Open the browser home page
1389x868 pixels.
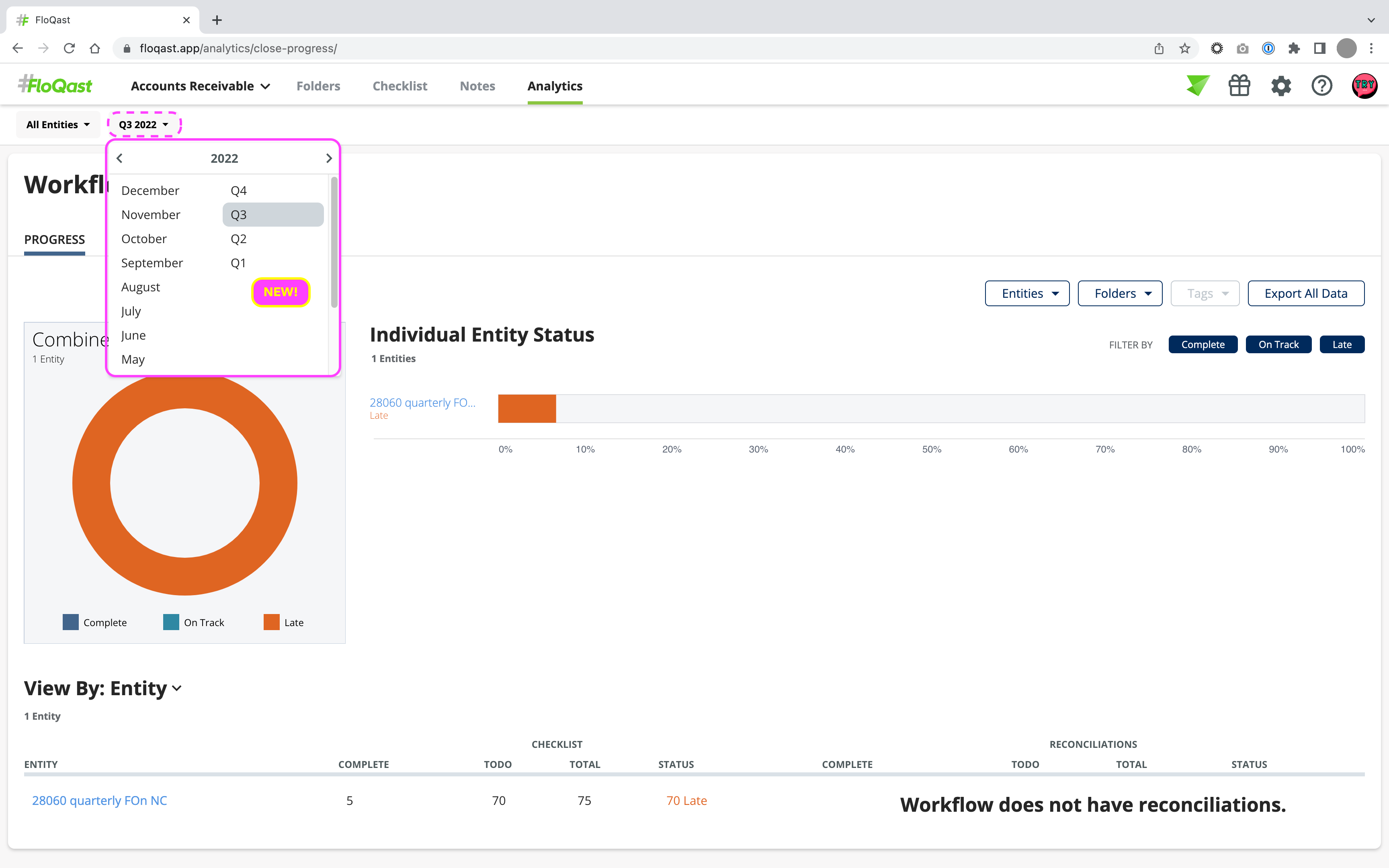[x=95, y=48]
